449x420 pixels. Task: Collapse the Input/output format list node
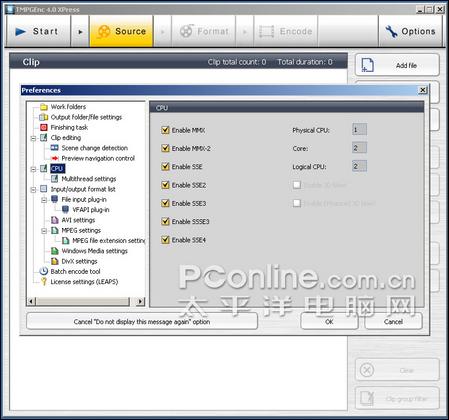coord(33,190)
